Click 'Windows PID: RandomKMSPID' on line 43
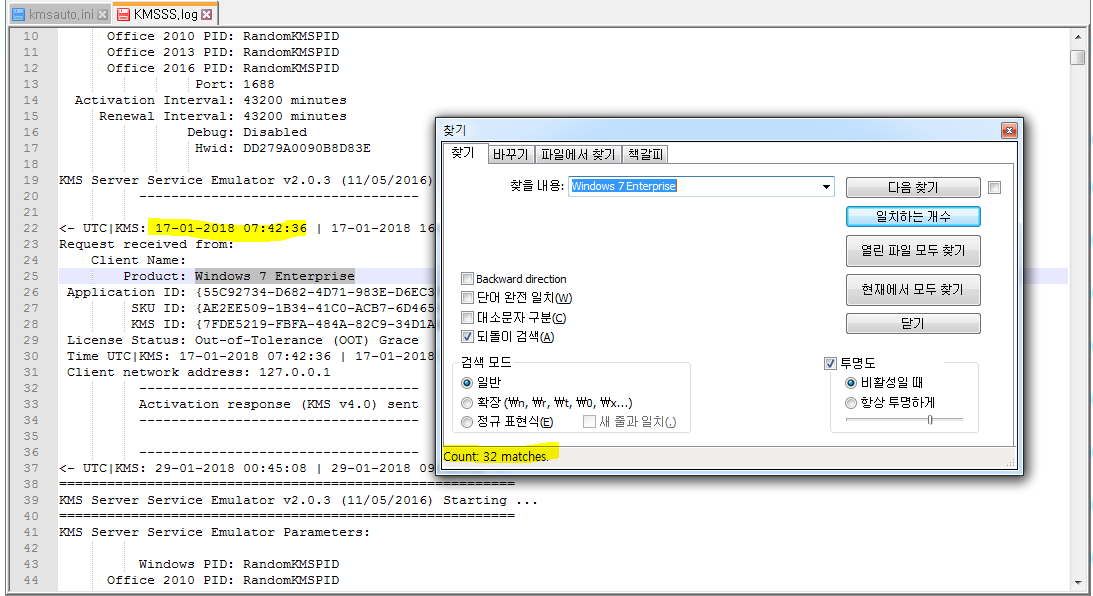Image resolution: width=1093 pixels, height=596 pixels. (238, 564)
